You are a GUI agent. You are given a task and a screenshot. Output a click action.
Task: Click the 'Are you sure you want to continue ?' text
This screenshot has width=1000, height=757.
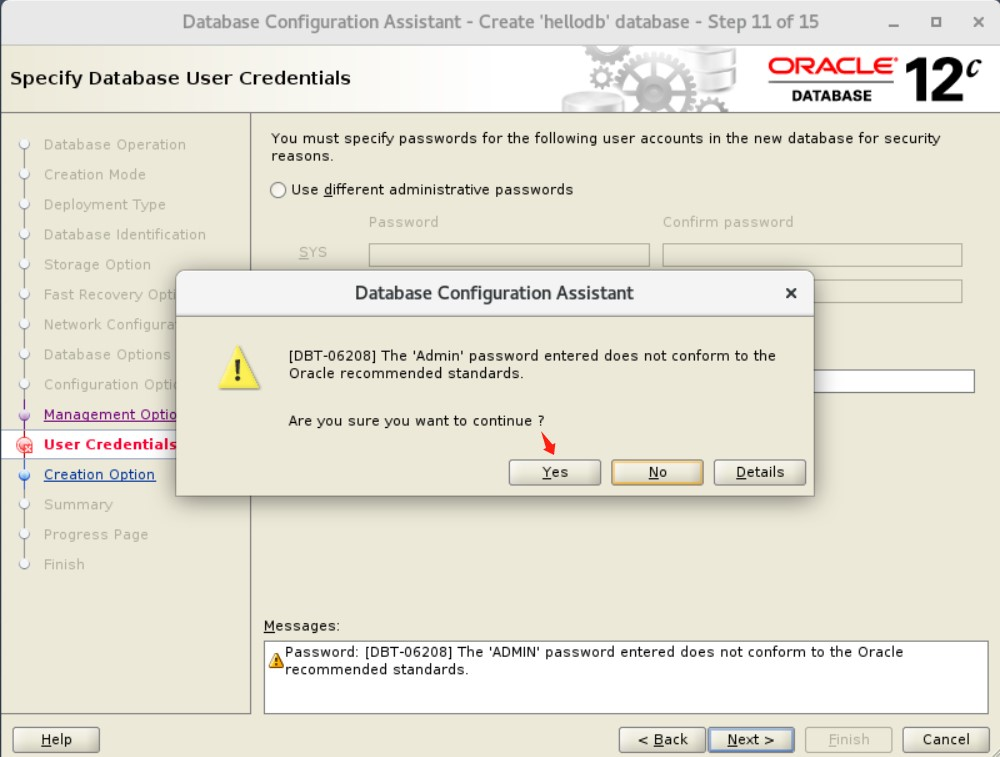416,421
